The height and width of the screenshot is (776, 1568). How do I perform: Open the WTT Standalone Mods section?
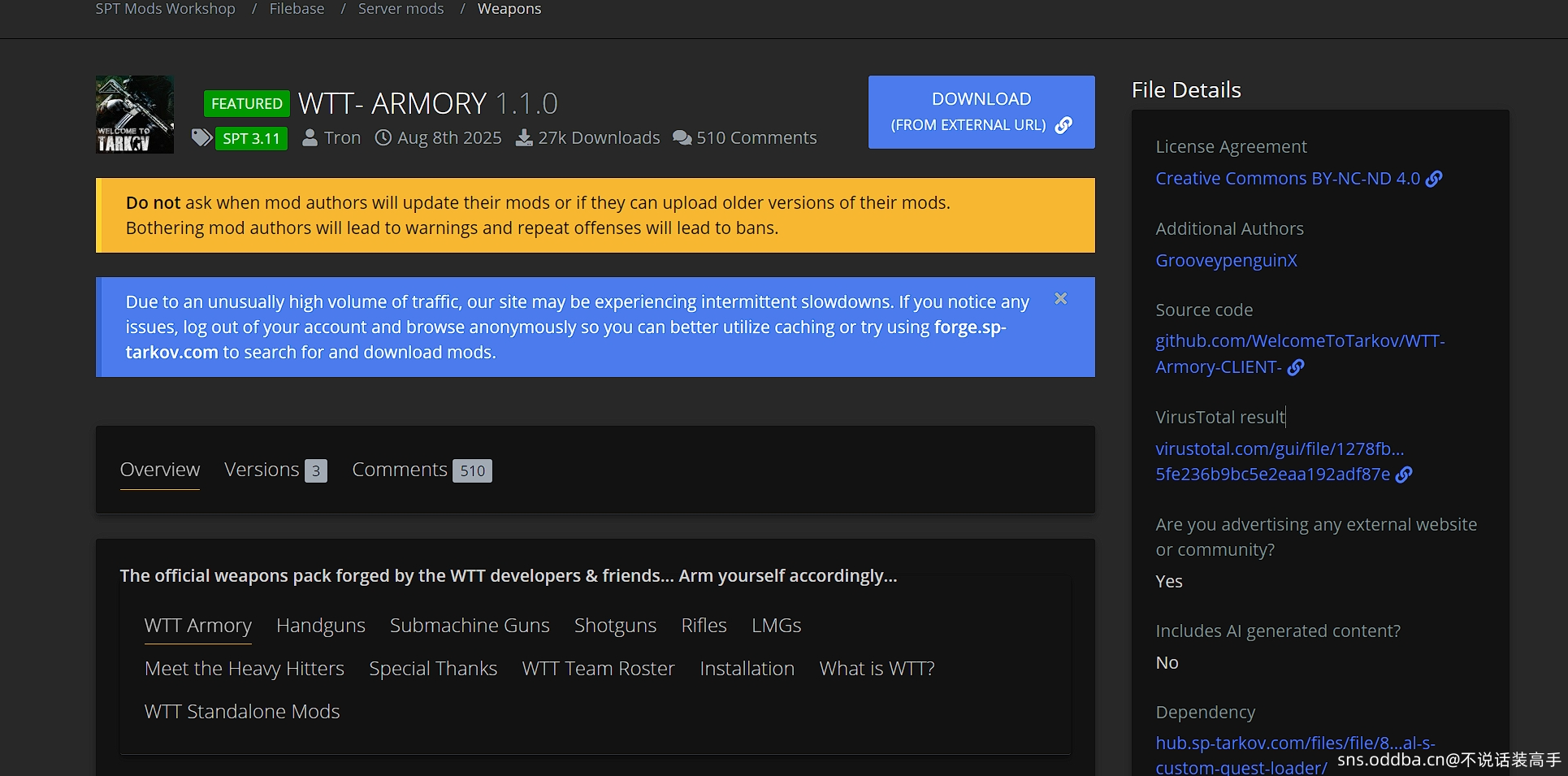tap(242, 712)
